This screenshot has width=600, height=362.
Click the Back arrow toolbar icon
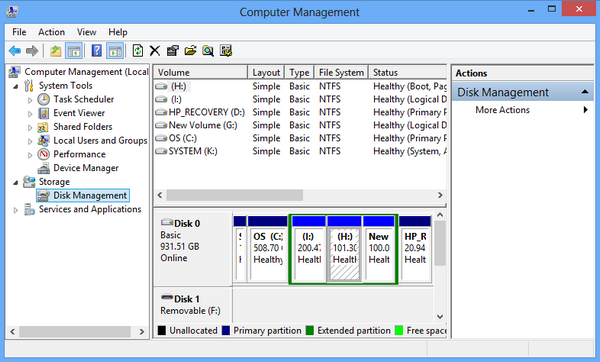[15, 51]
